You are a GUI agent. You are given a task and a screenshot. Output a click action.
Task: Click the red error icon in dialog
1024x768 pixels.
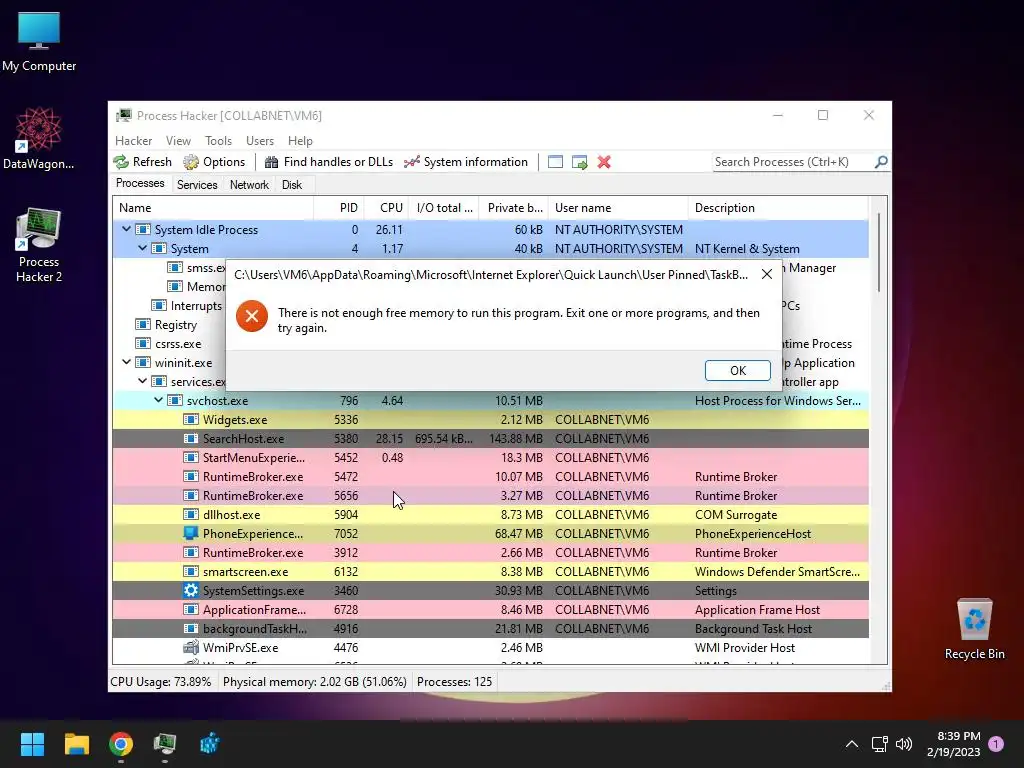coord(251,316)
